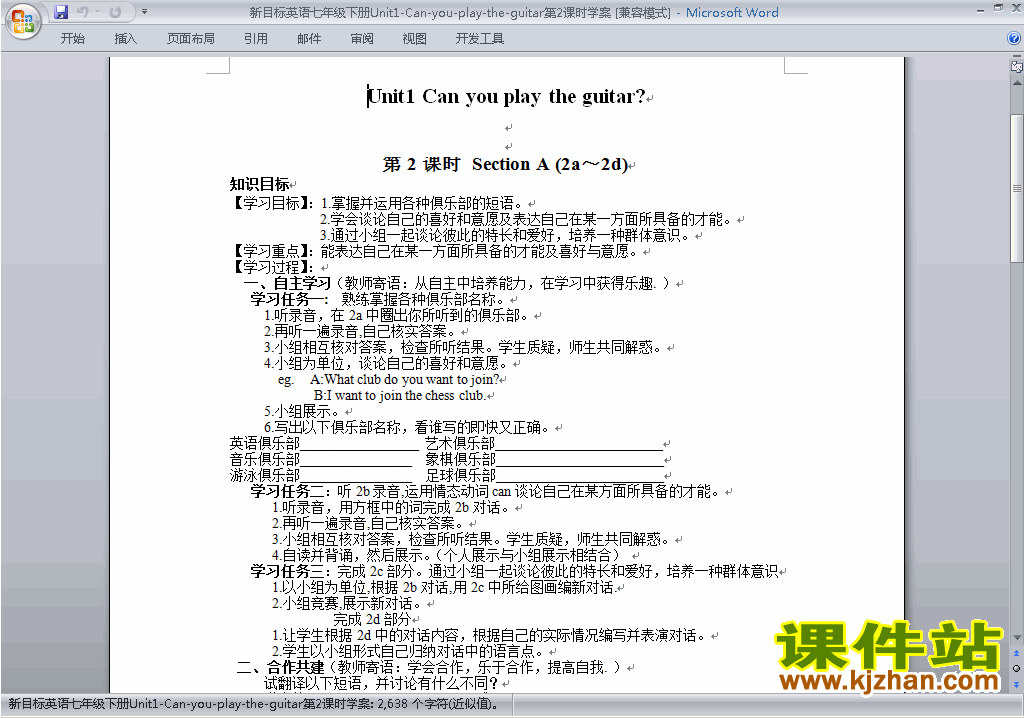Minimize the Word window
The width and height of the screenshot is (1024, 718).
click(x=980, y=10)
